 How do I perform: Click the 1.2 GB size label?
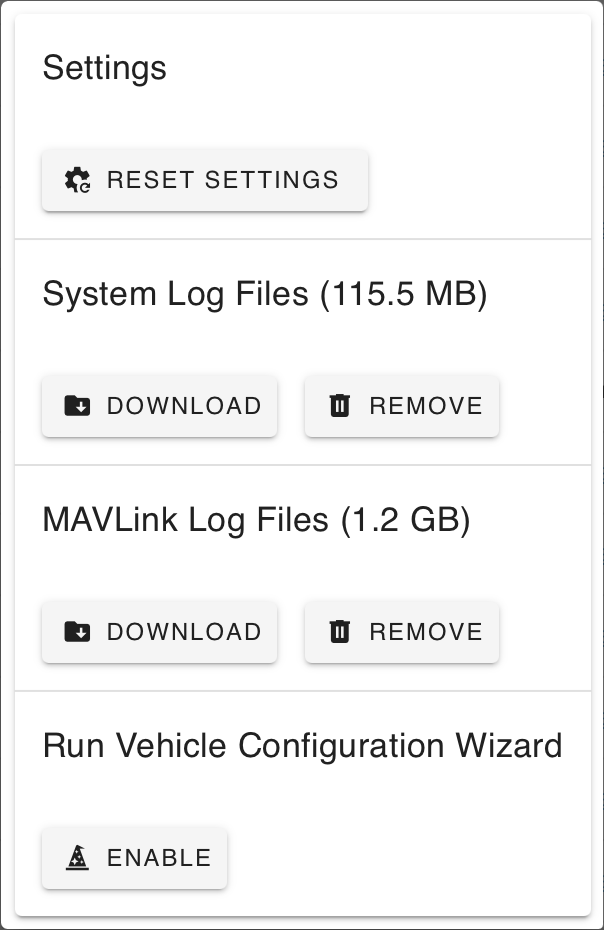(405, 521)
